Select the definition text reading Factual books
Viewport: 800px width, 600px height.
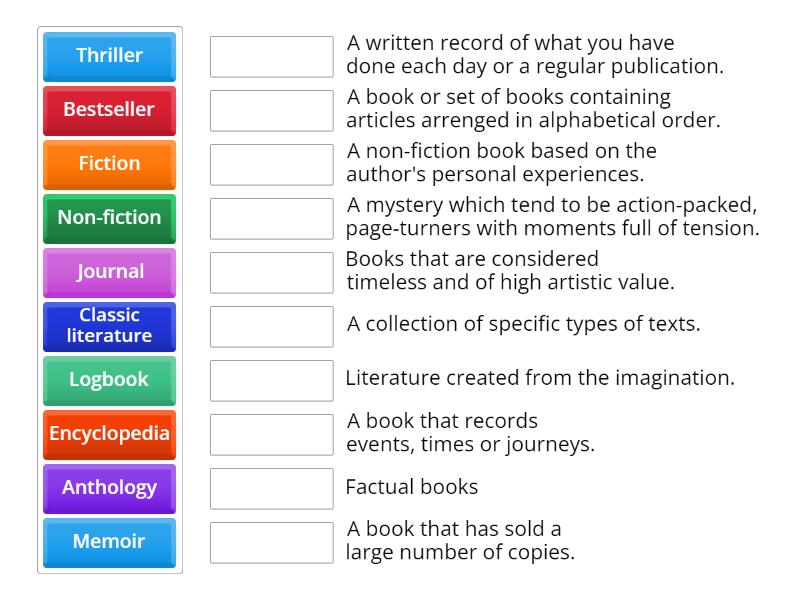[x=412, y=487]
